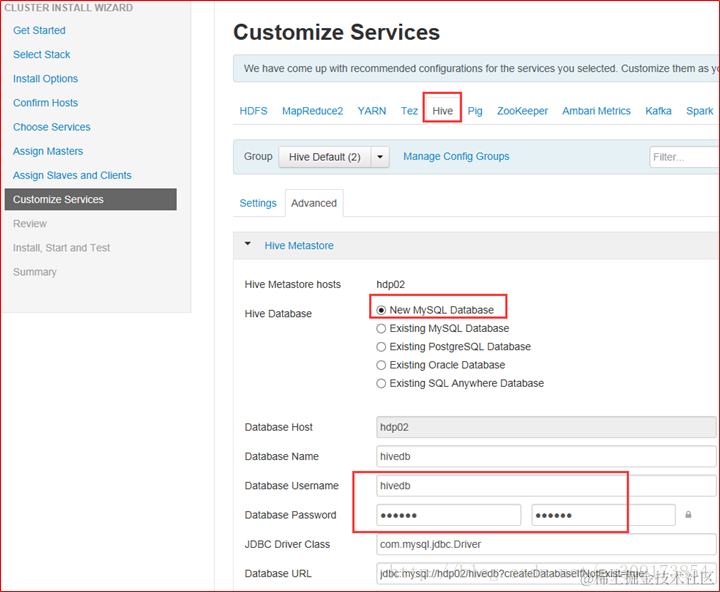Open the ZooKeeper service tab
This screenshot has height=592, width=720.
point(522,111)
